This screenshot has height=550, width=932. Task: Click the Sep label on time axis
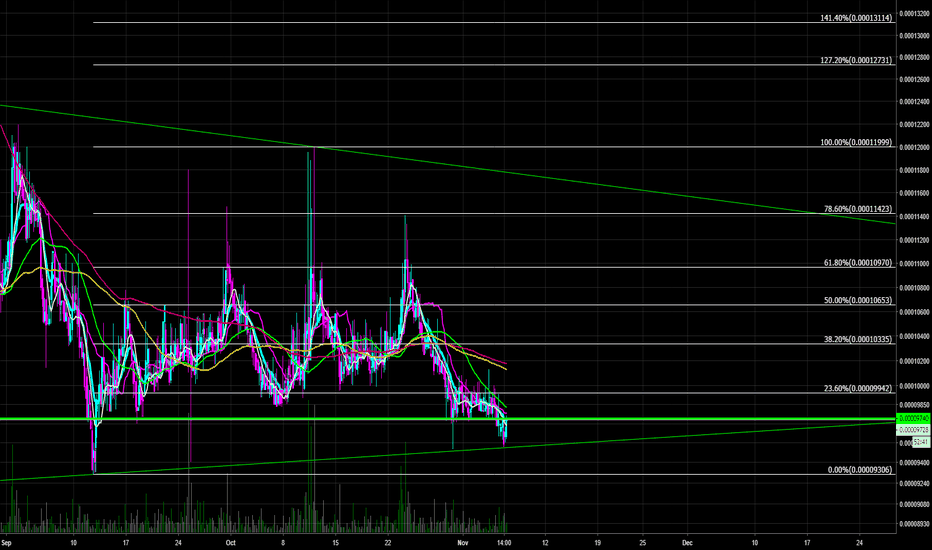click(7, 543)
